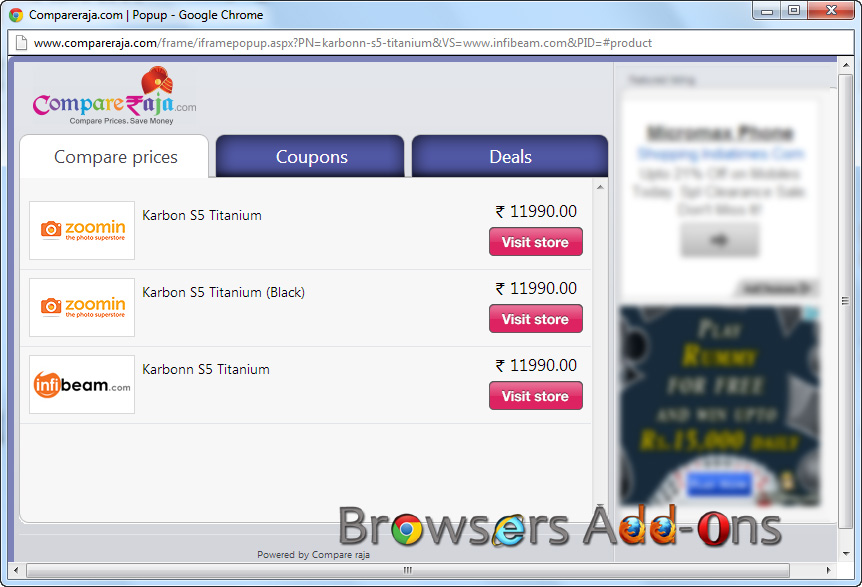Select the 'Karbonn S5 Titanium' product name
The width and height of the screenshot is (862, 587).
click(206, 369)
